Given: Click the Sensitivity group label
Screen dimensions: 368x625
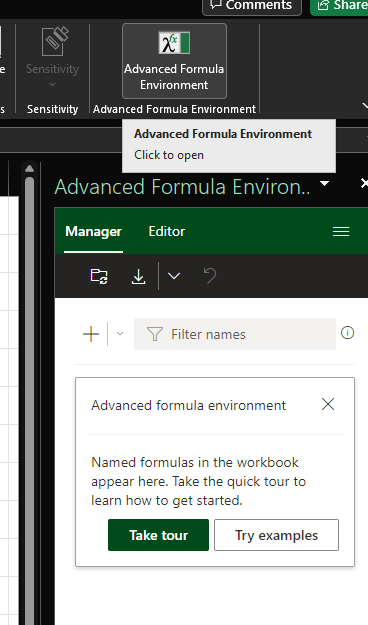Looking at the screenshot, I should click(53, 109).
